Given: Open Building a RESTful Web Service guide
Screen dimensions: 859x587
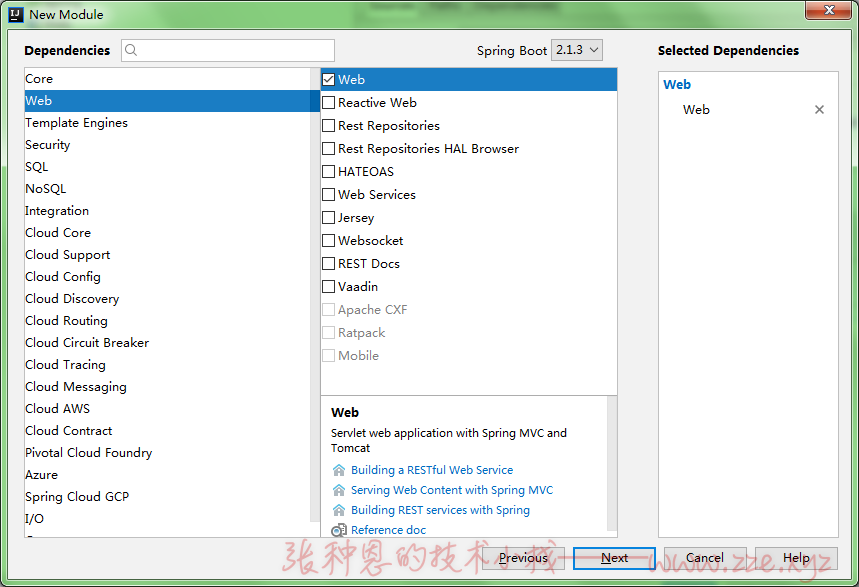Looking at the screenshot, I should tap(432, 470).
